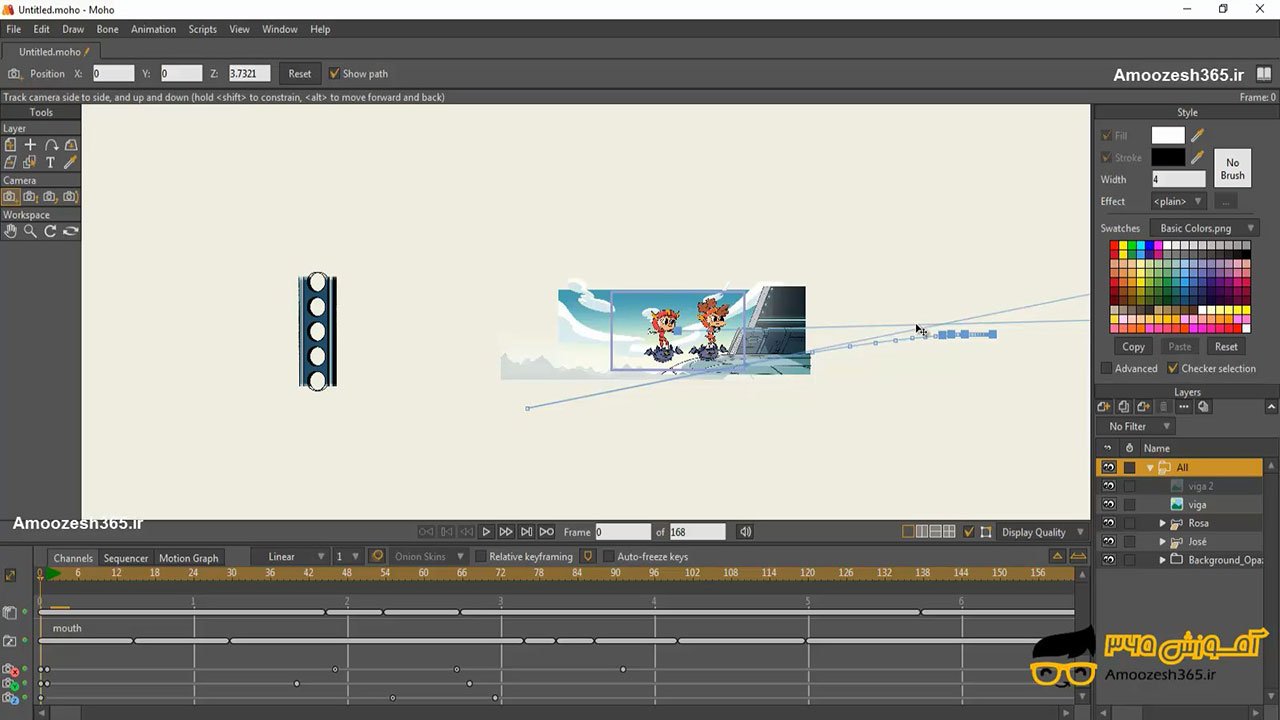Viewport: 1280px width, 720px height.
Task: Hide the viga layer
Action: [1108, 505]
